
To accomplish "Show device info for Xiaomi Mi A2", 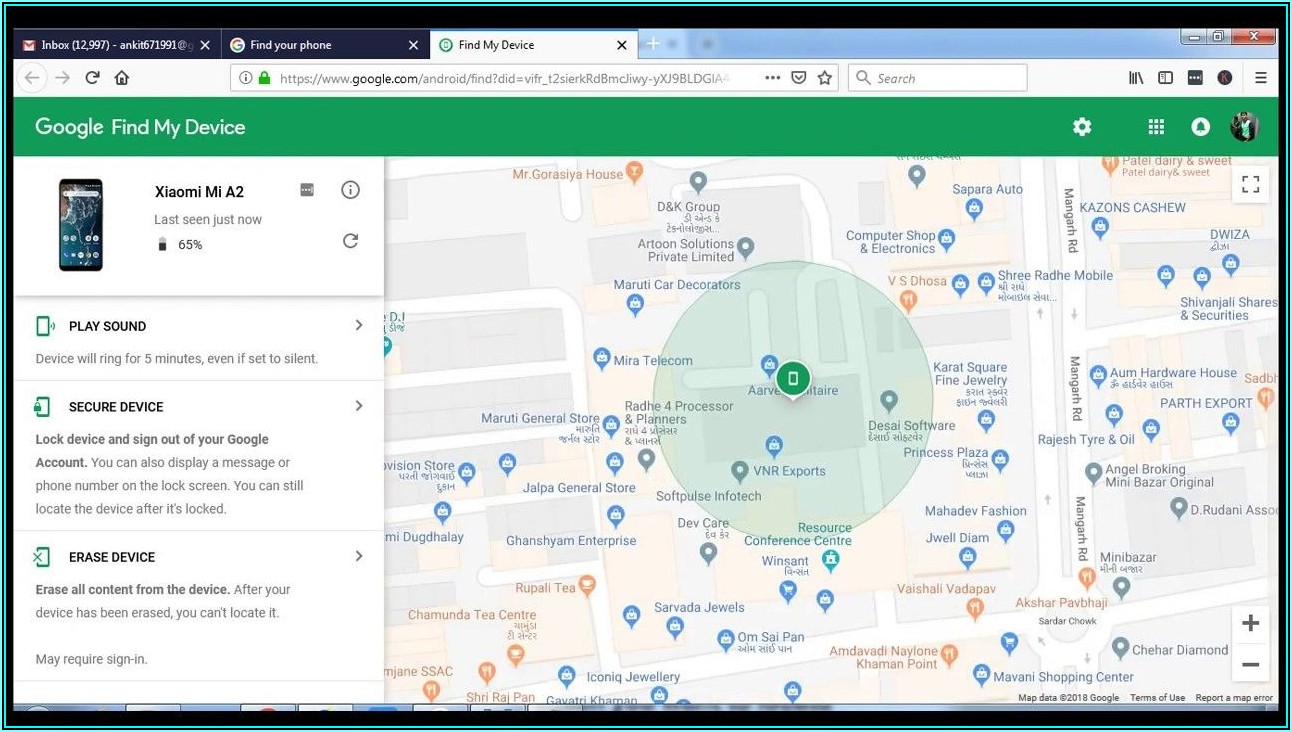I will [350, 190].
